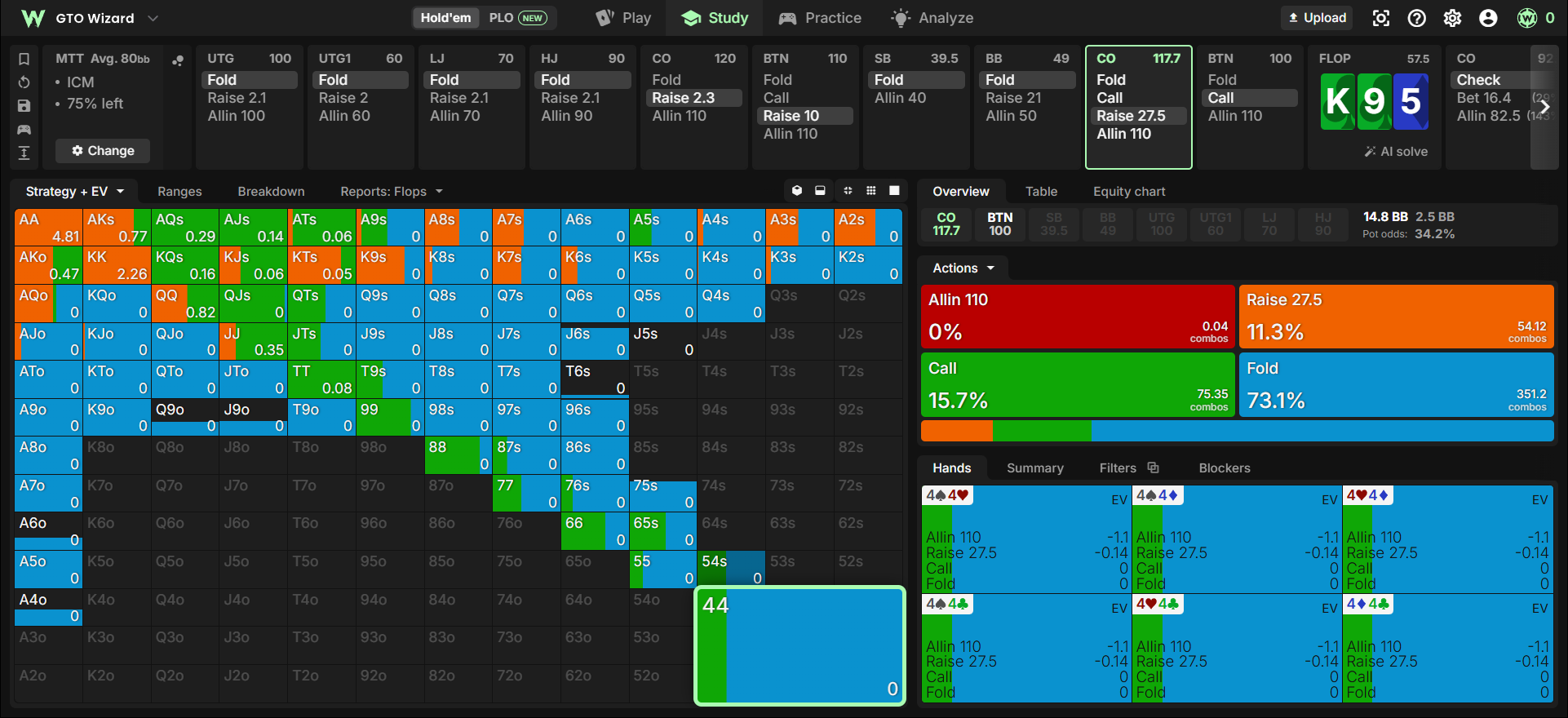Click the four-squares compact grid view icon
Viewport: 1568px width, 718px height.
848,191
